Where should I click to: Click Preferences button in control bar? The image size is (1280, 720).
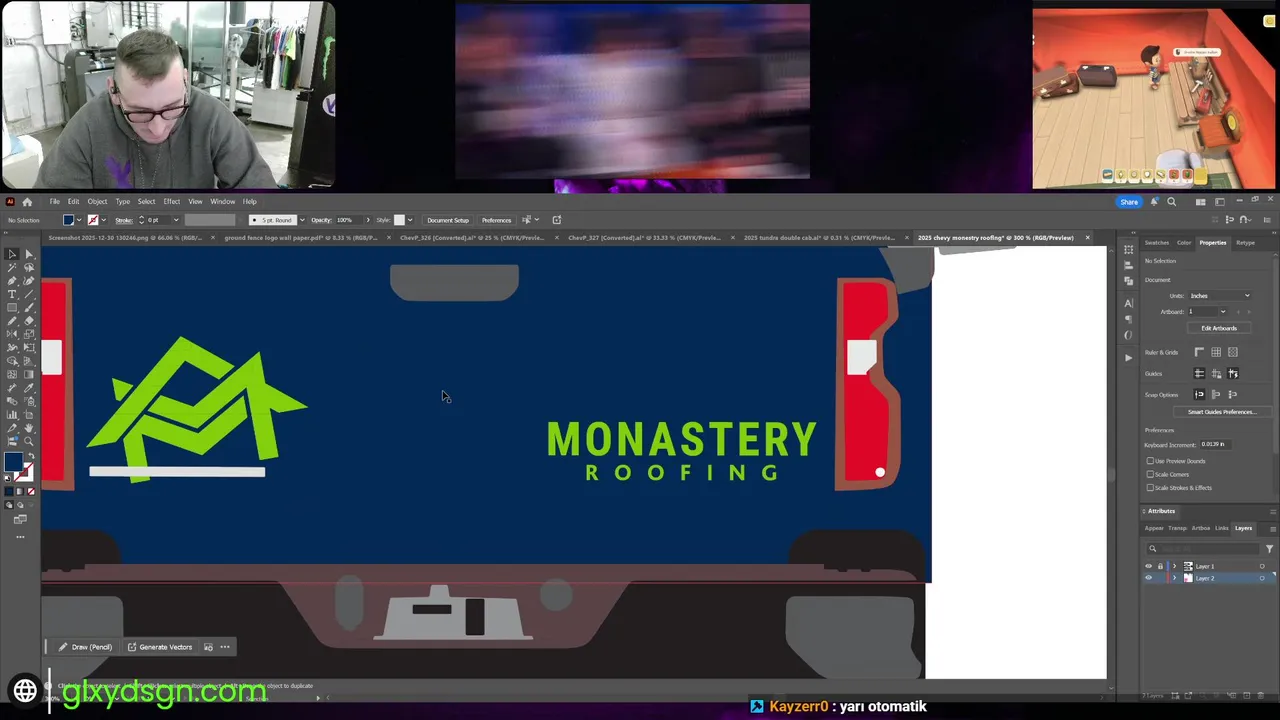[x=497, y=220]
